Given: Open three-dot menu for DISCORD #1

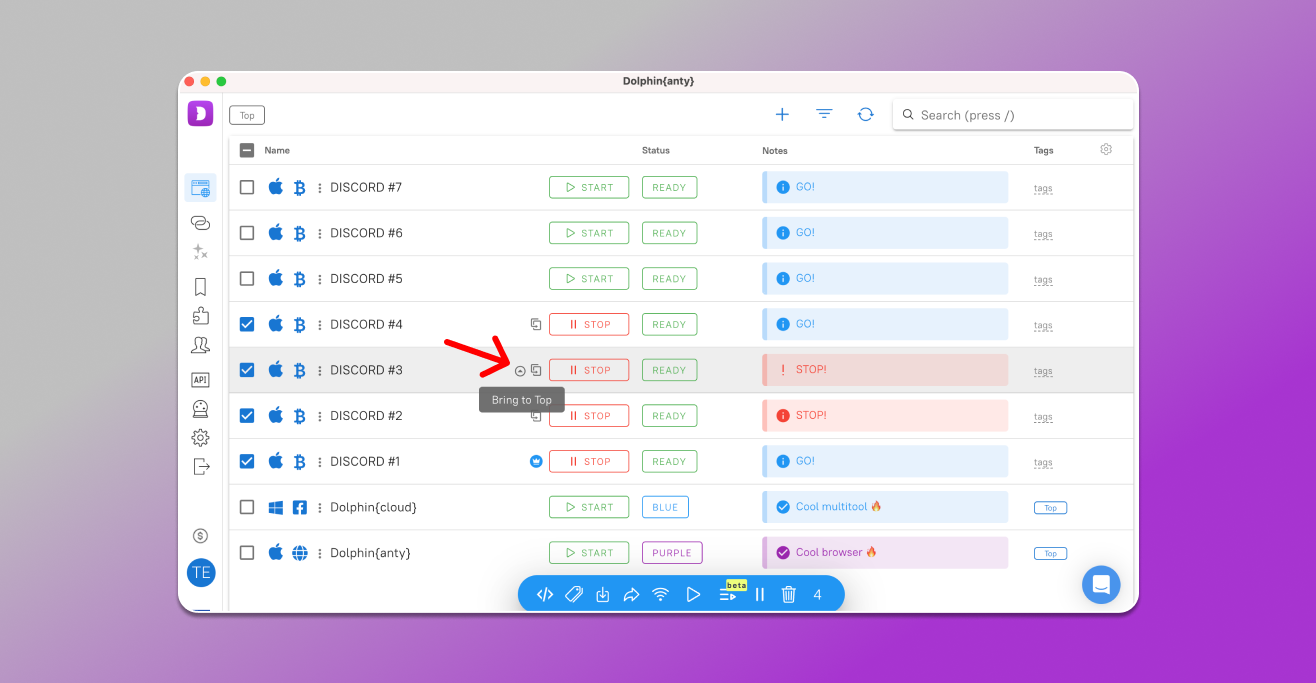Looking at the screenshot, I should [x=320, y=462].
